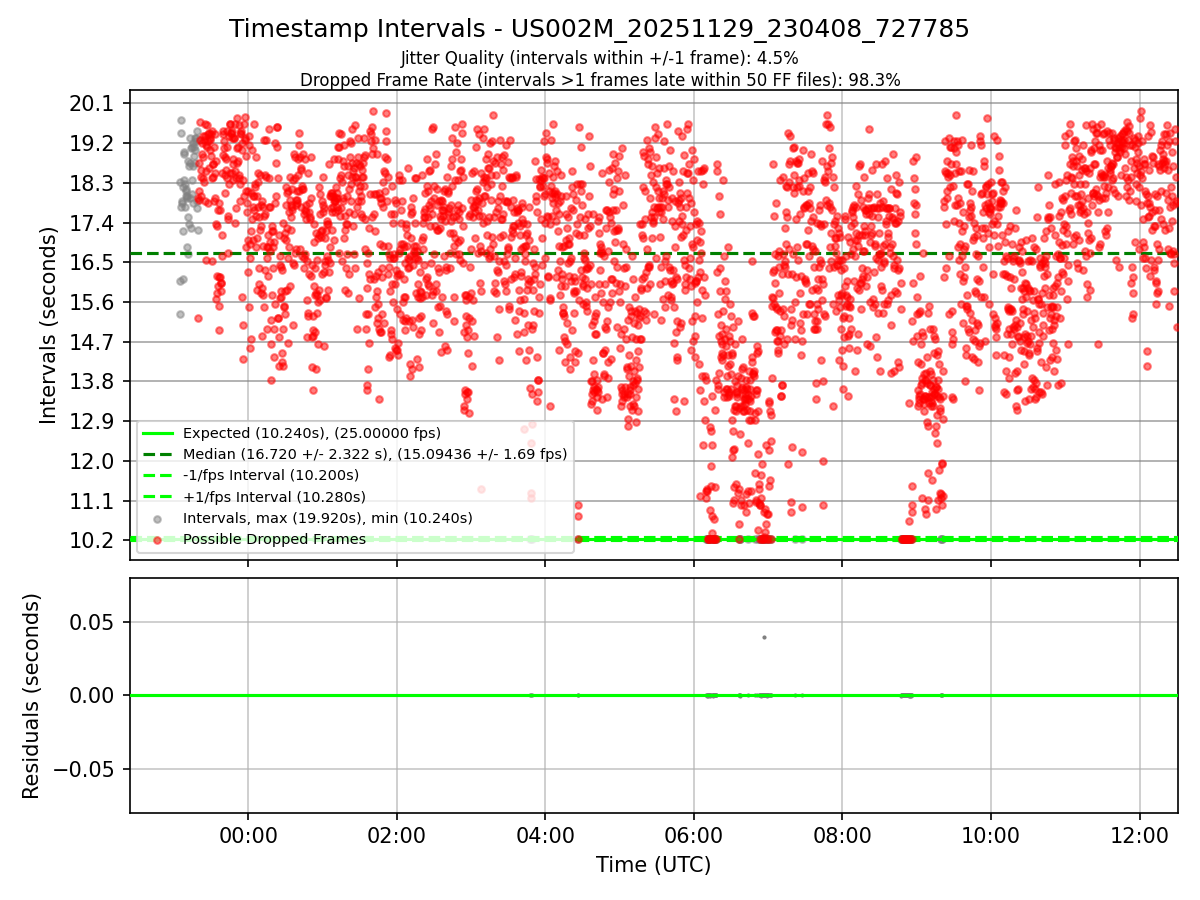This screenshot has width=1200, height=900.
Task: Click the 17.4 y-axis tick label
Action: click(x=93, y=223)
